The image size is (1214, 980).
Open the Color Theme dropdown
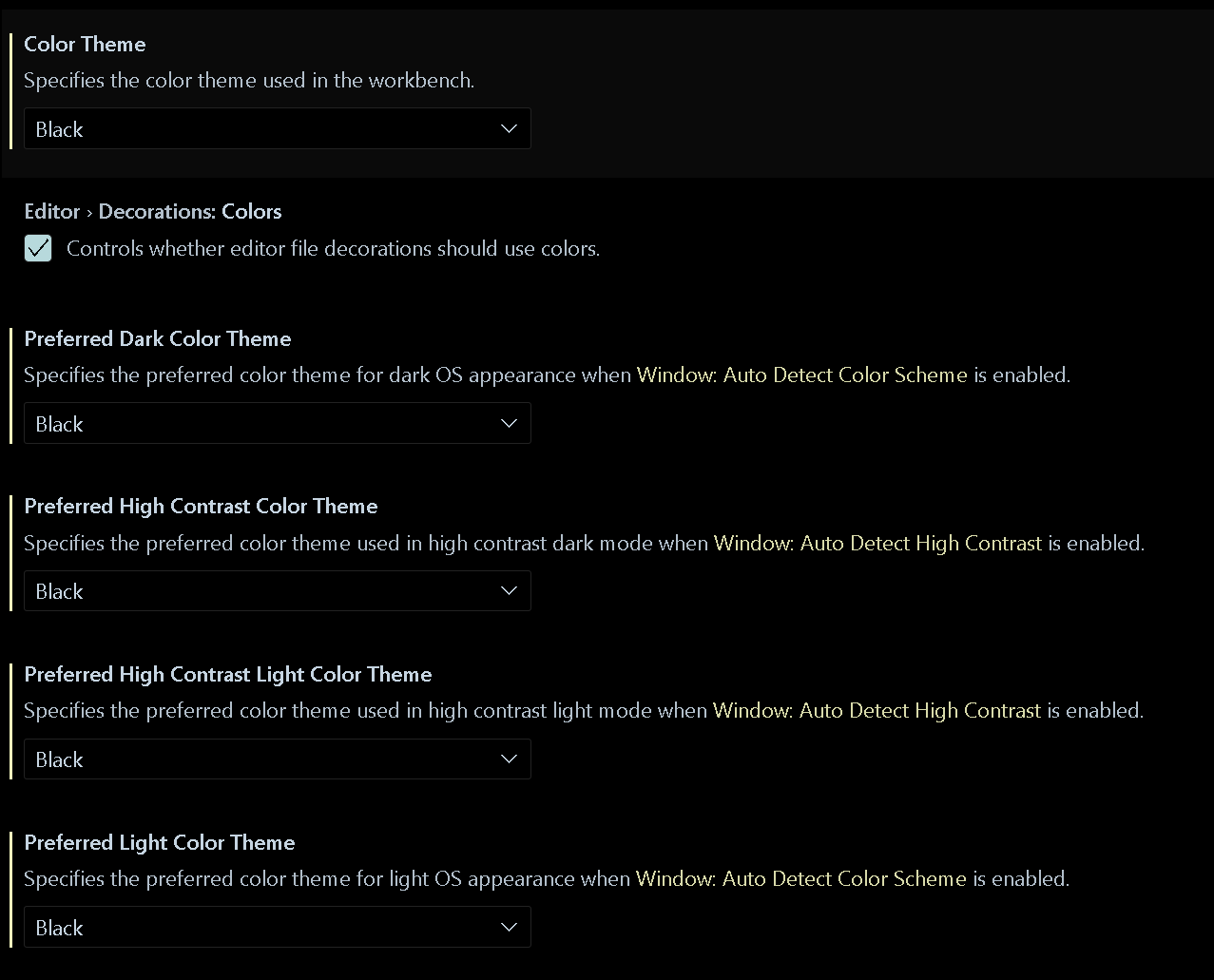[277, 128]
